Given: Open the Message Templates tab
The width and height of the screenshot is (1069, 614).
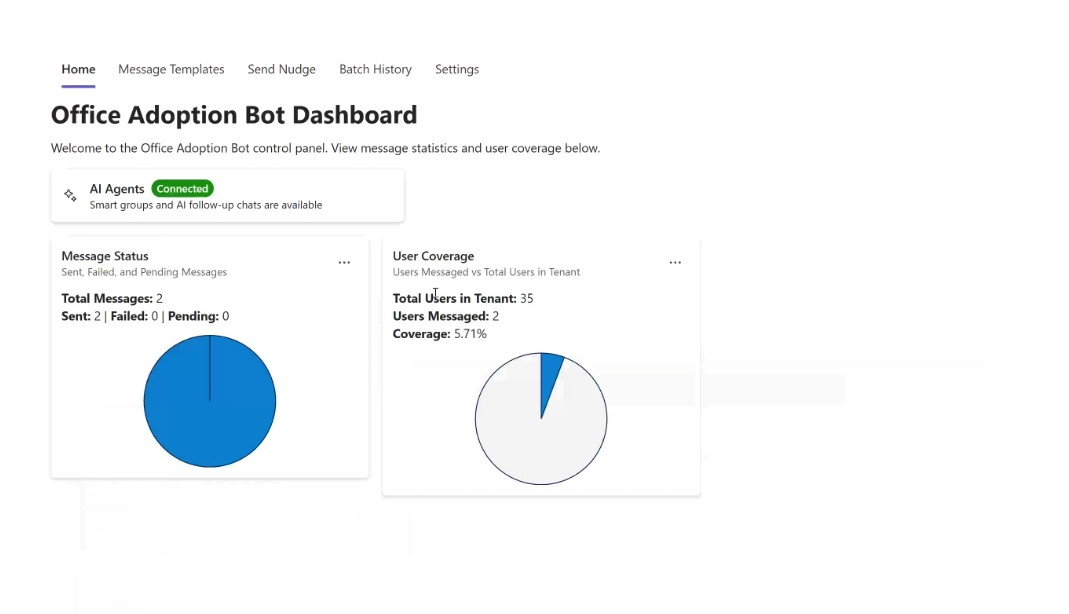Looking at the screenshot, I should point(171,69).
